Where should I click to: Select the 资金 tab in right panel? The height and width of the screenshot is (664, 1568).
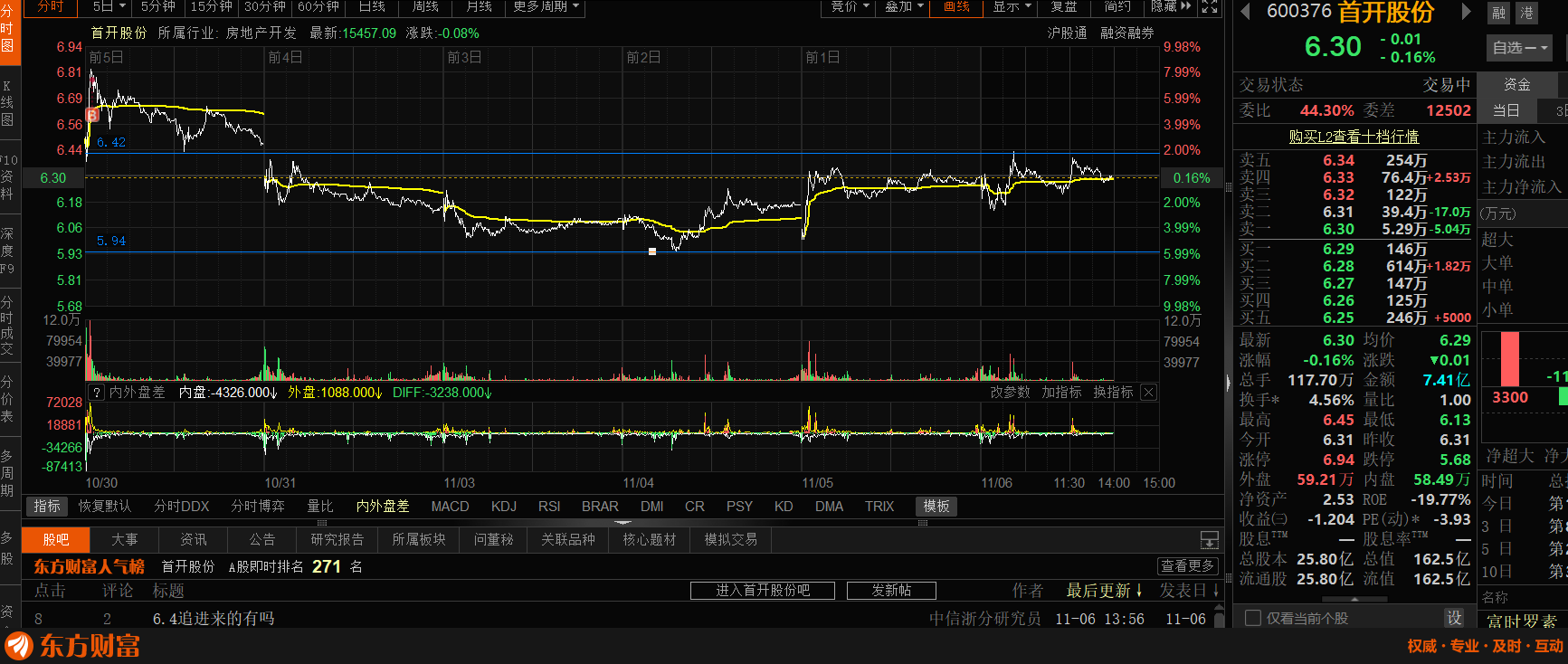1517,85
